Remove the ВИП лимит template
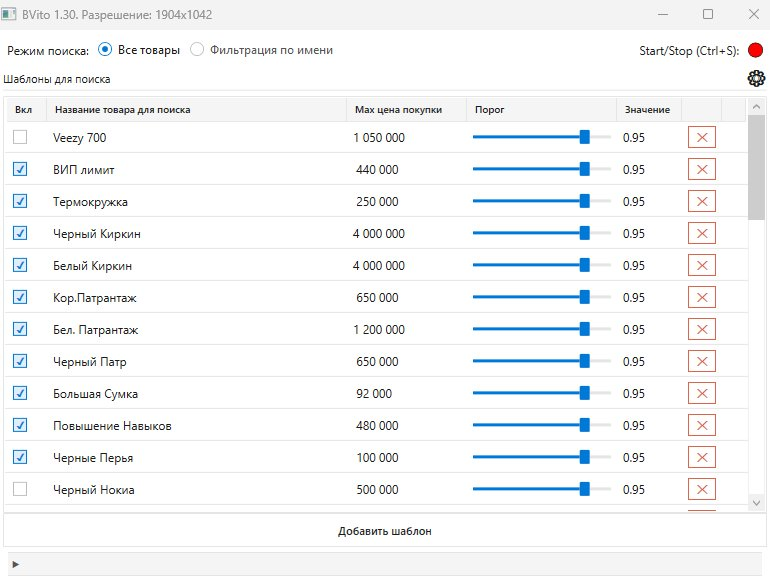The image size is (770, 587). tap(701, 170)
